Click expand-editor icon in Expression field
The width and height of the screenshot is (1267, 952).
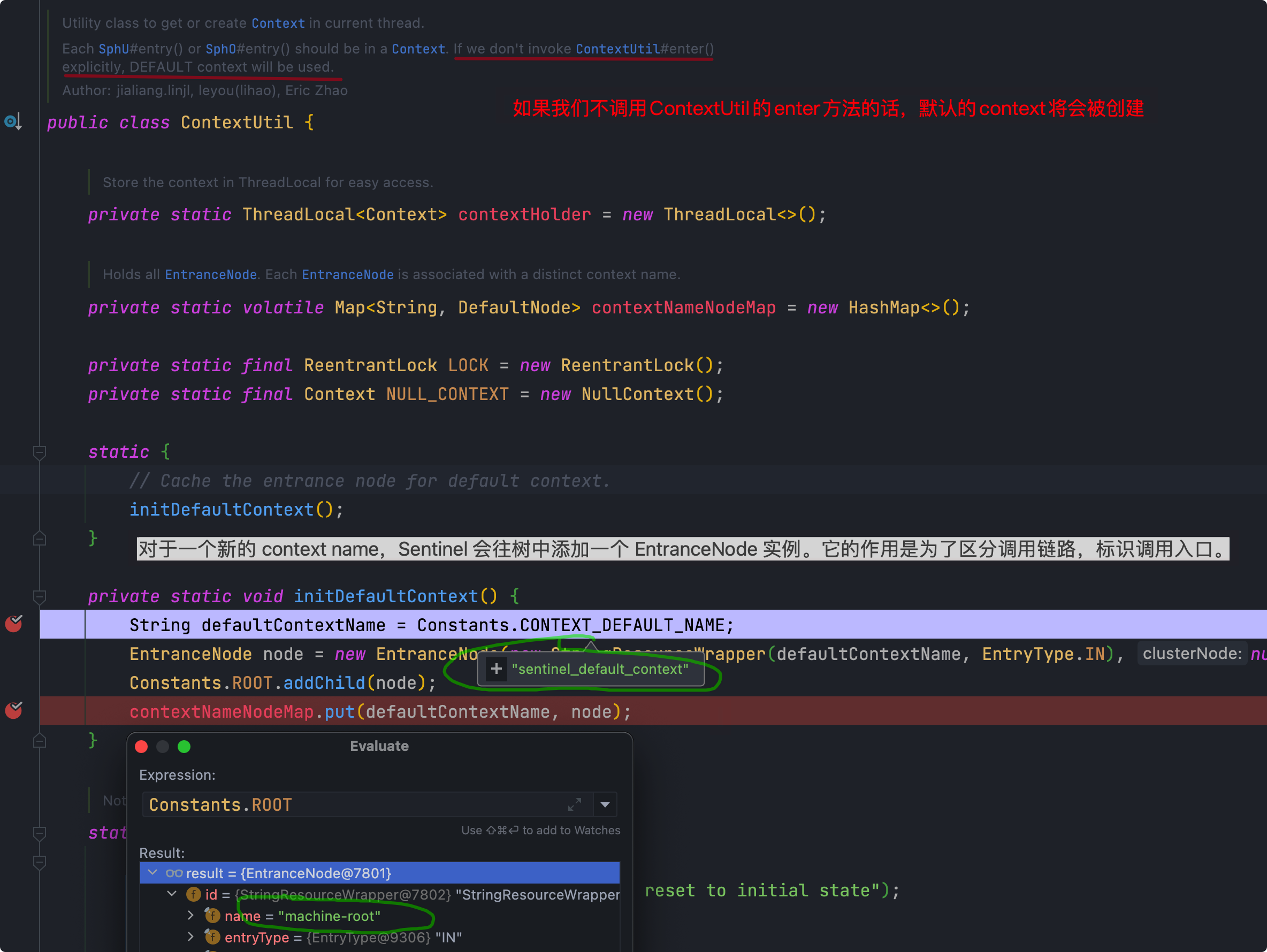tap(575, 804)
